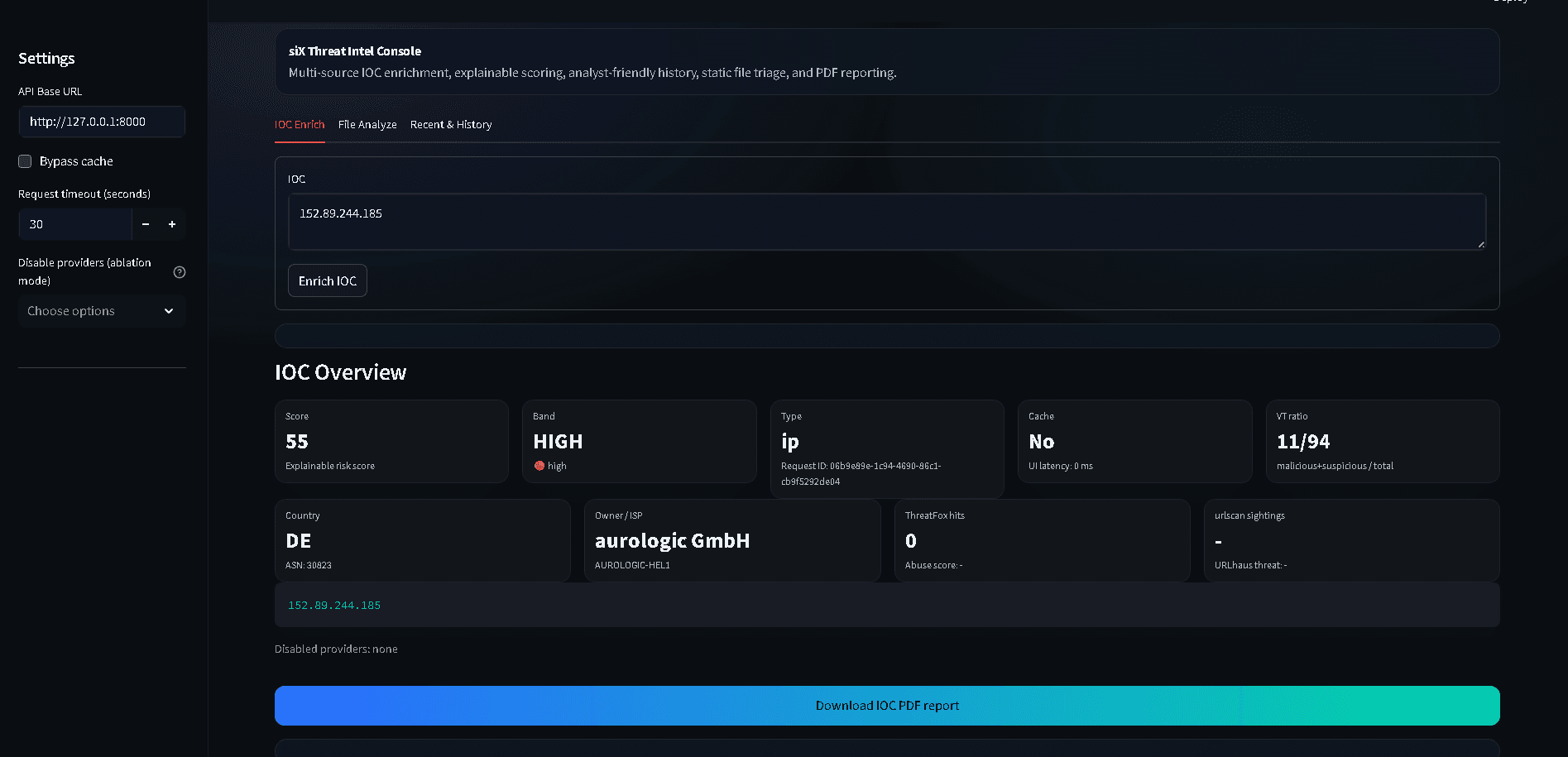
Task: Click the request timeout value field
Action: tap(75, 224)
